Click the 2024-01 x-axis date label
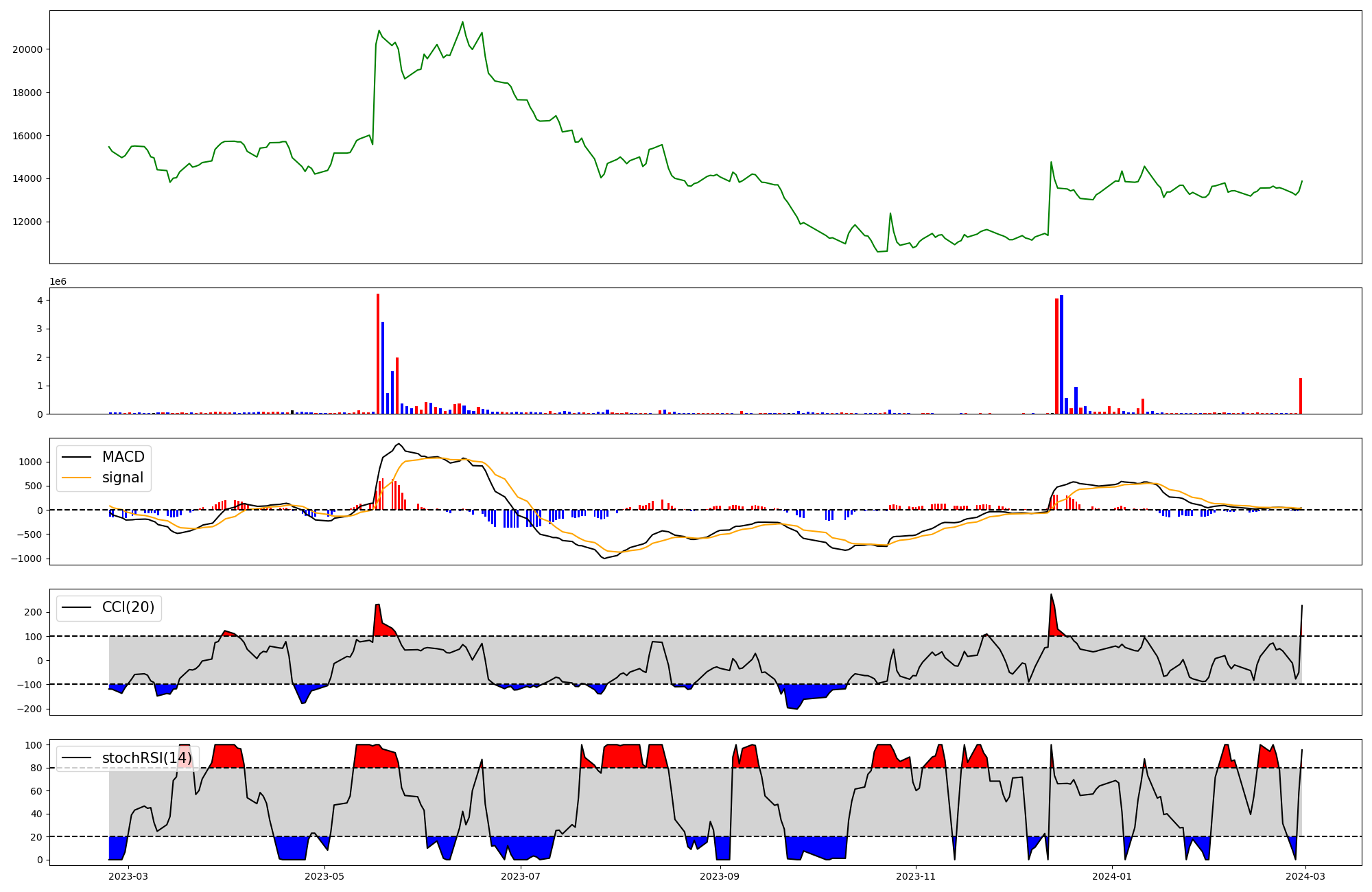 (1112, 876)
